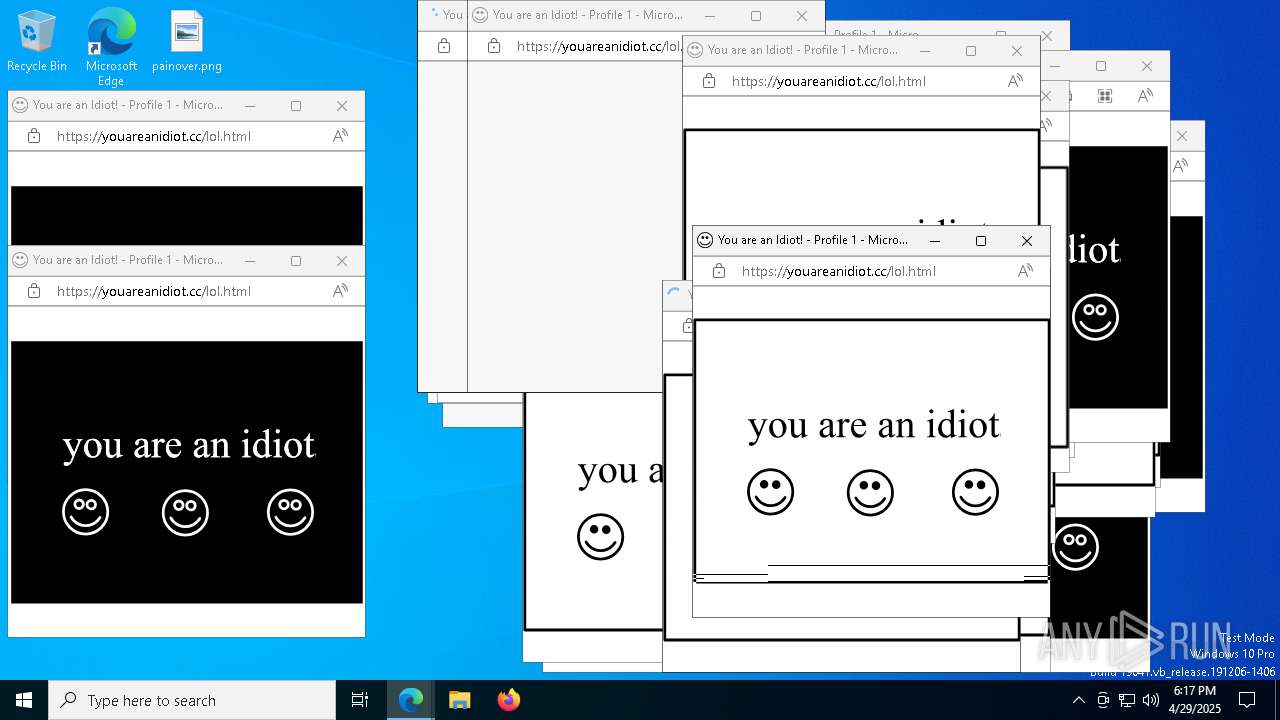
Task: Launch Firefox from the taskbar
Action: click(508, 700)
